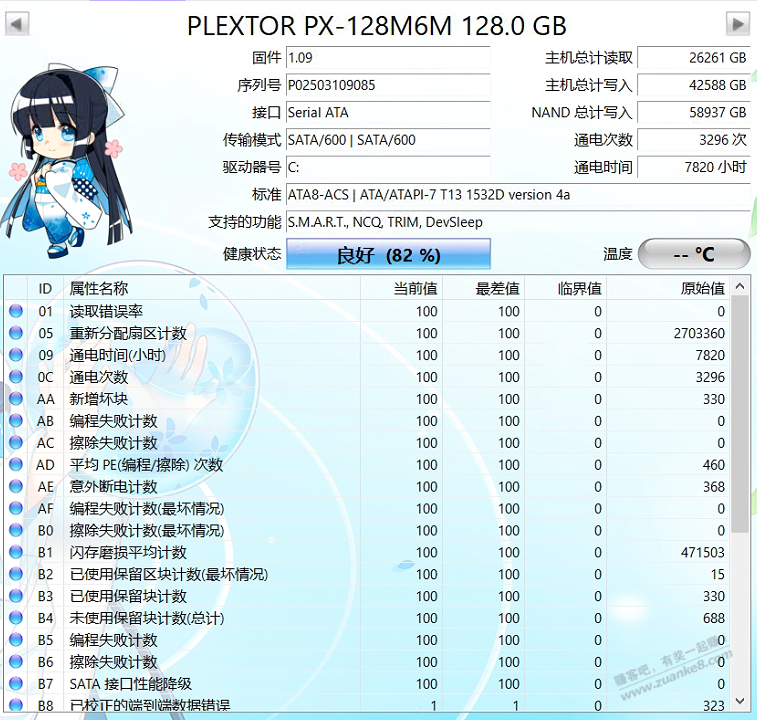This screenshot has width=757, height=720.
Task: Click status orb for 新增坏块 row
Action: [16, 398]
